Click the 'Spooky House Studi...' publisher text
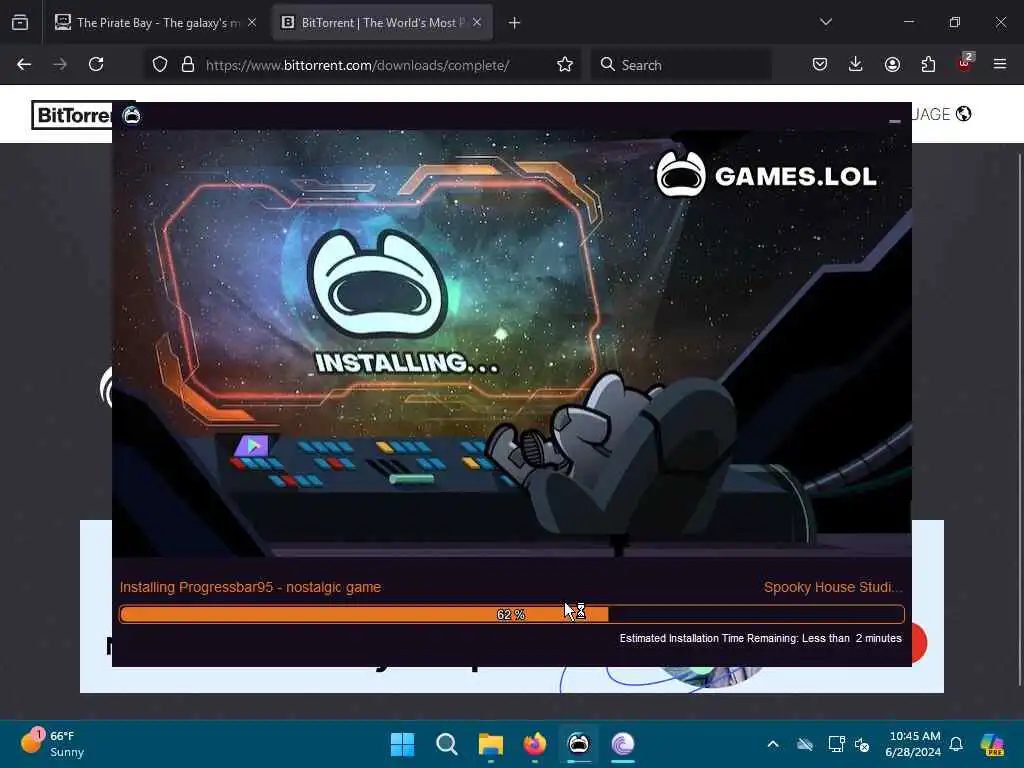This screenshot has height=768, width=1024. coord(833,587)
